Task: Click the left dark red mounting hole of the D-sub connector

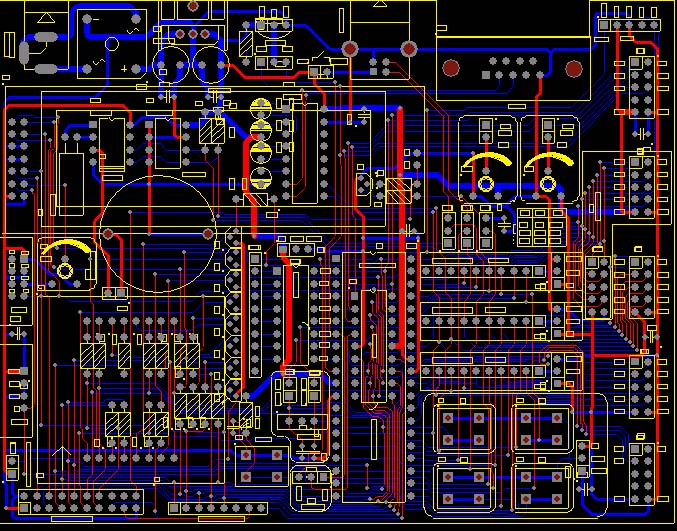Action: 451,68
